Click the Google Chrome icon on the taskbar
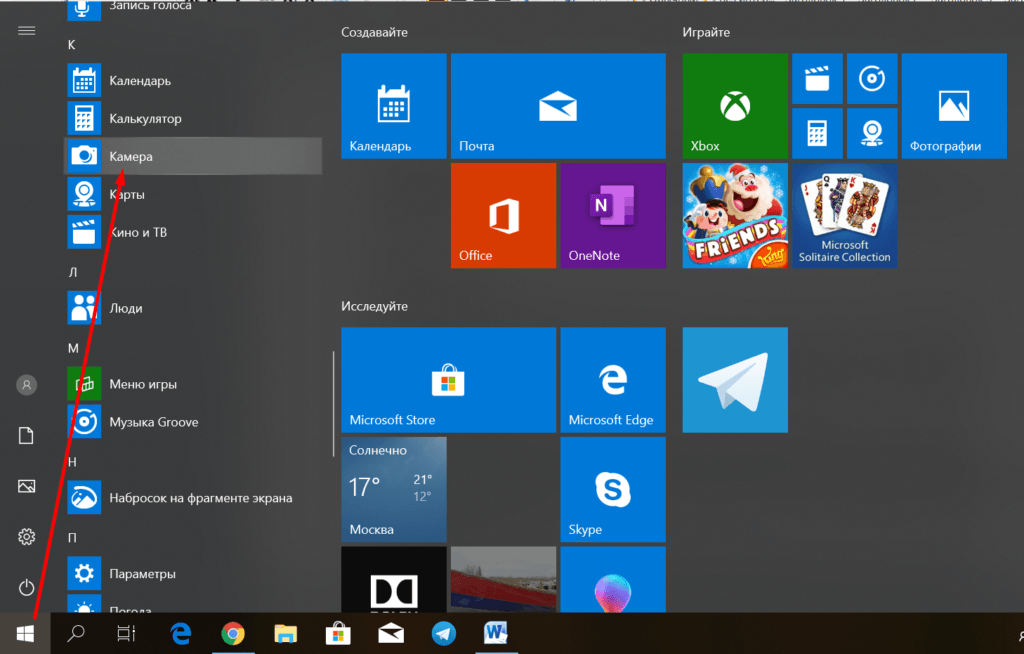The image size is (1024, 654). 233,633
